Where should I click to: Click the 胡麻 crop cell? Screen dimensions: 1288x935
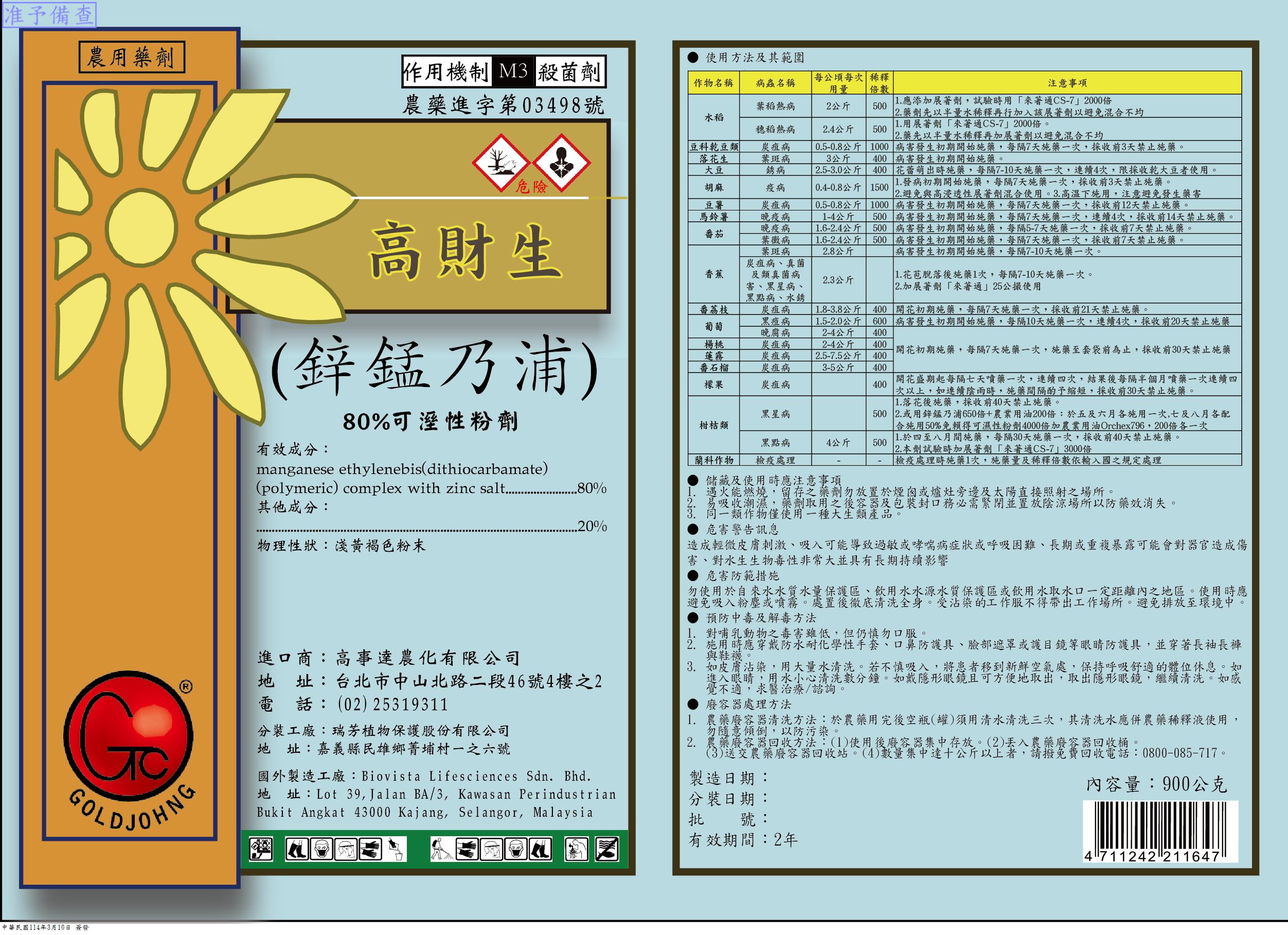point(714,187)
